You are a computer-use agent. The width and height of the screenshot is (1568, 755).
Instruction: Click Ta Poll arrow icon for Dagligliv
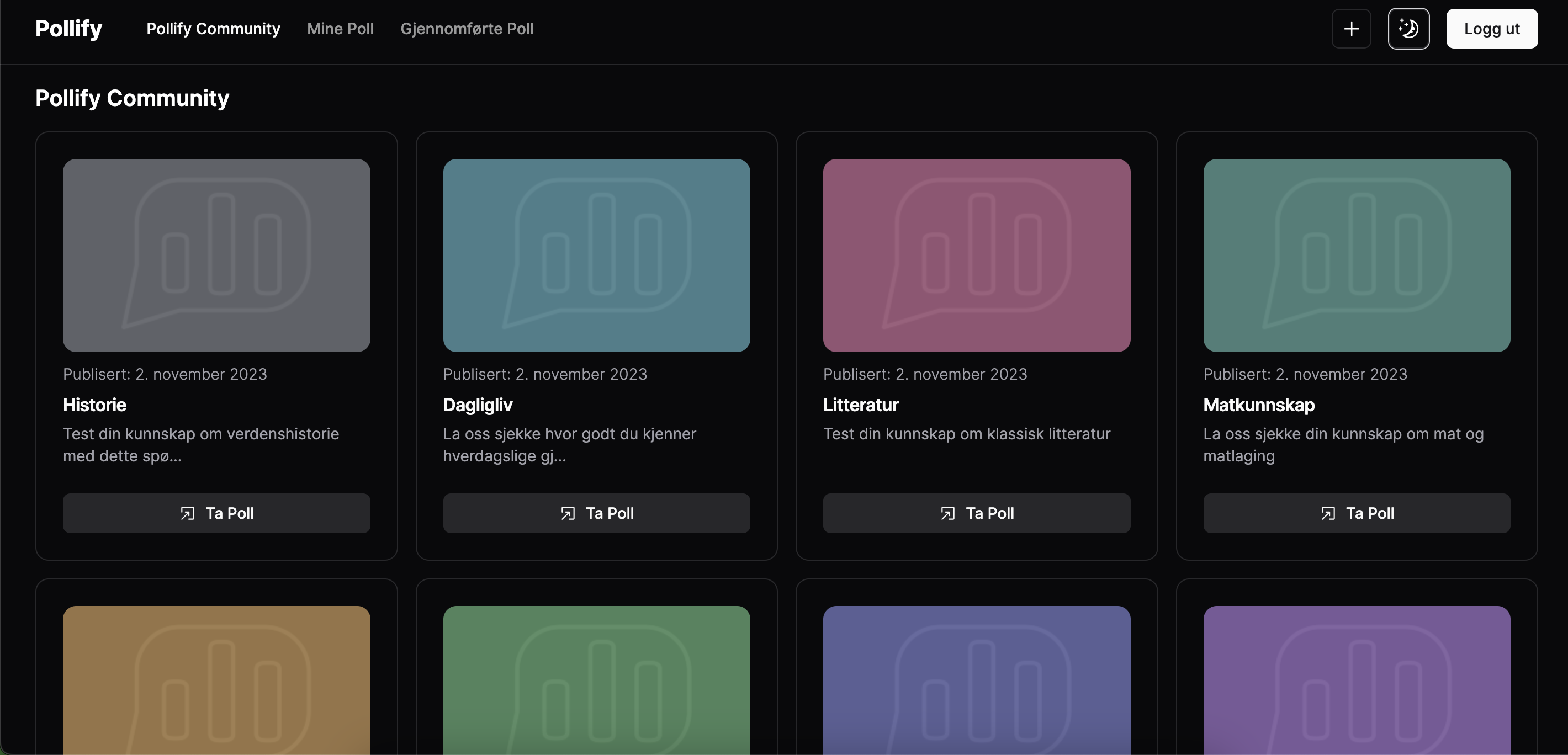click(x=568, y=513)
